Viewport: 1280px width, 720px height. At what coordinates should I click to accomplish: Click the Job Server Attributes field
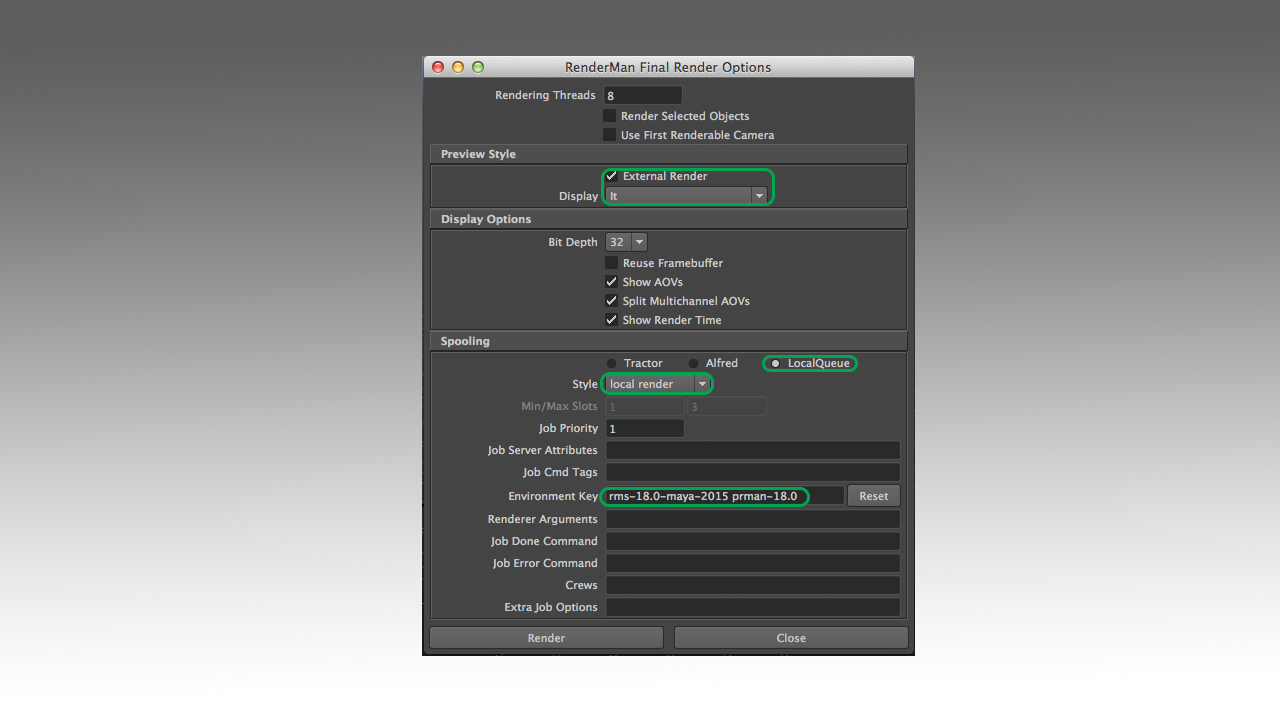[753, 450]
